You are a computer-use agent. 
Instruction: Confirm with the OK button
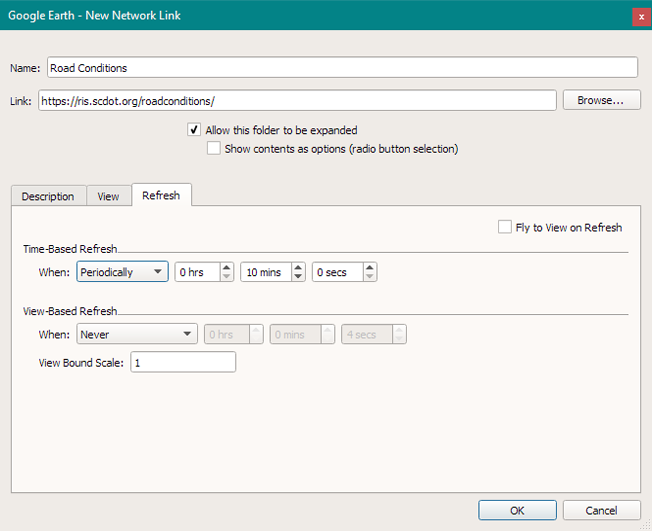click(x=517, y=510)
